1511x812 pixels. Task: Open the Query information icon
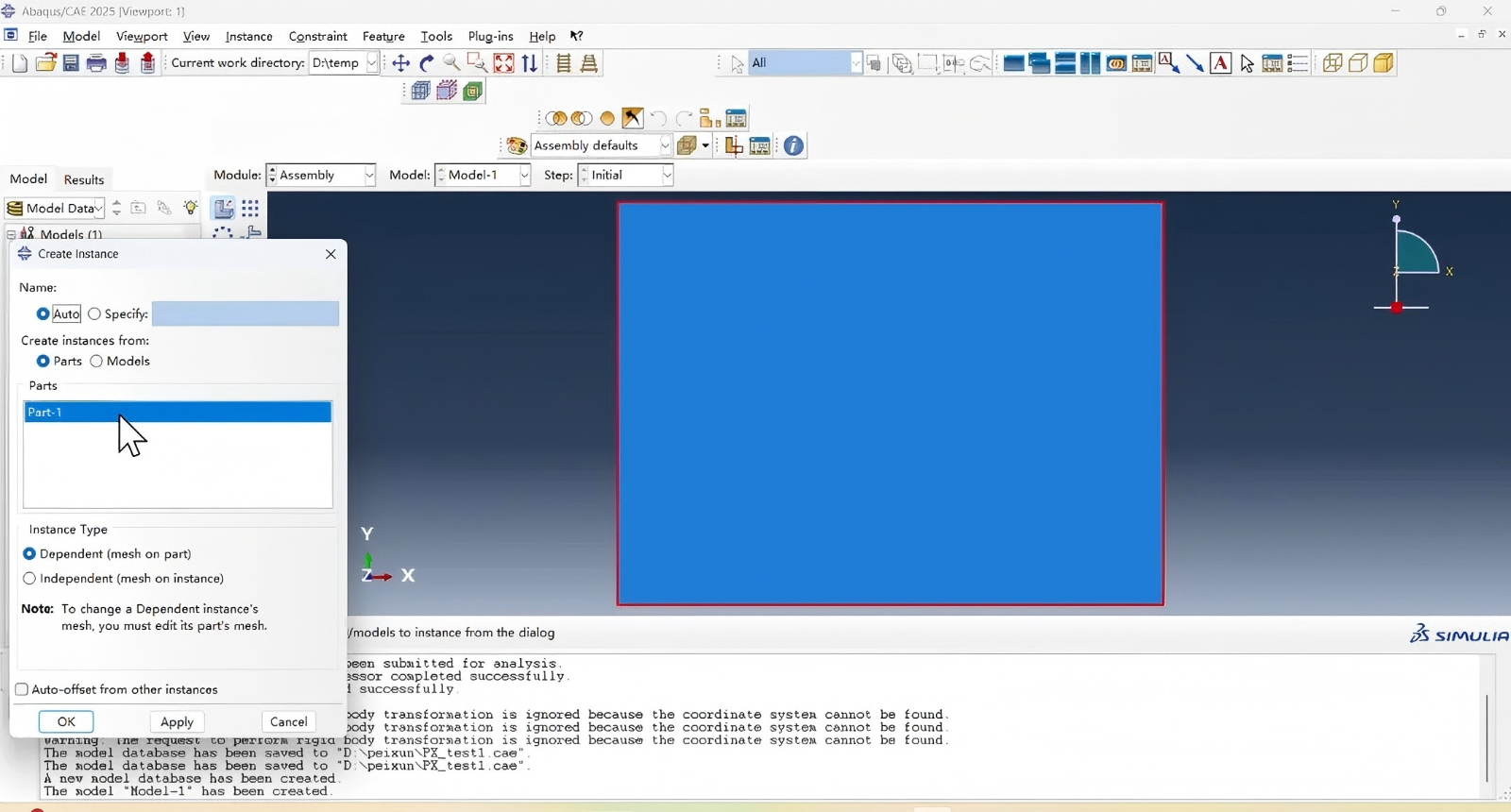pyautogui.click(x=794, y=145)
